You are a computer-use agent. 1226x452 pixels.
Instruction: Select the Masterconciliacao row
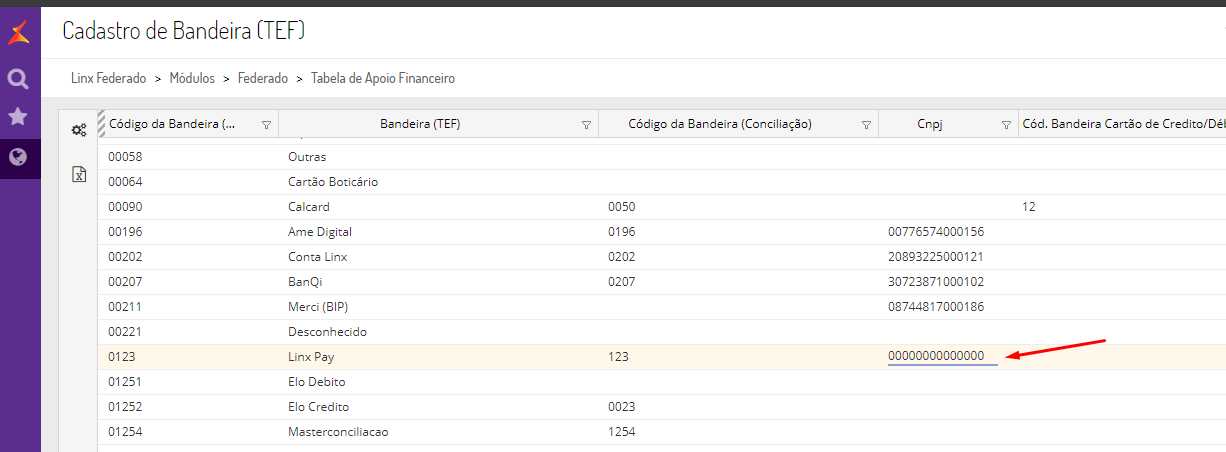338,432
